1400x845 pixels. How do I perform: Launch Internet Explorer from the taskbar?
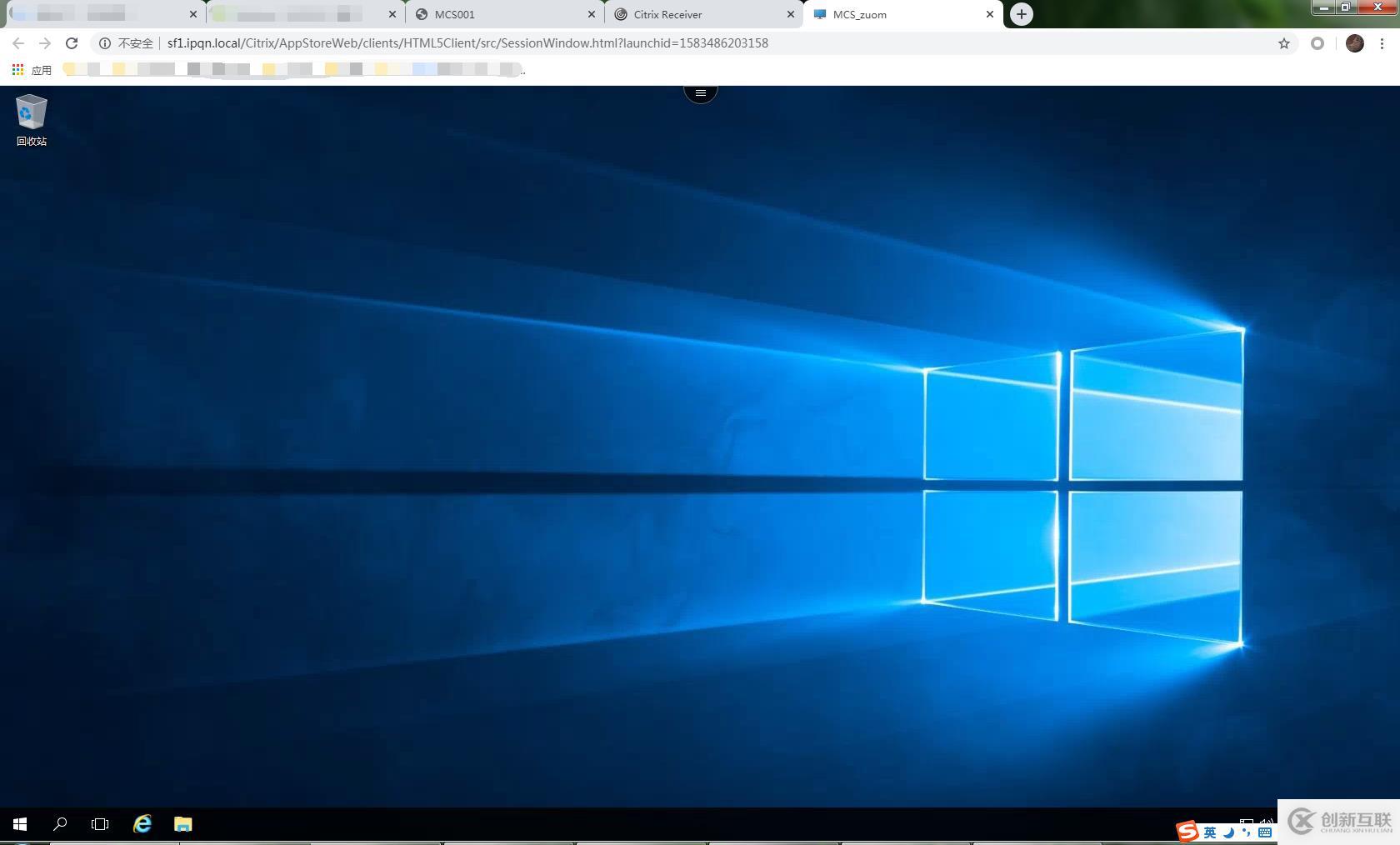(x=142, y=824)
